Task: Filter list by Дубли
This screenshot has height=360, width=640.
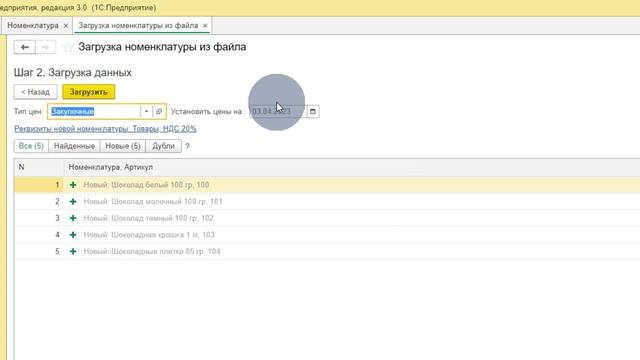Action: click(x=163, y=146)
